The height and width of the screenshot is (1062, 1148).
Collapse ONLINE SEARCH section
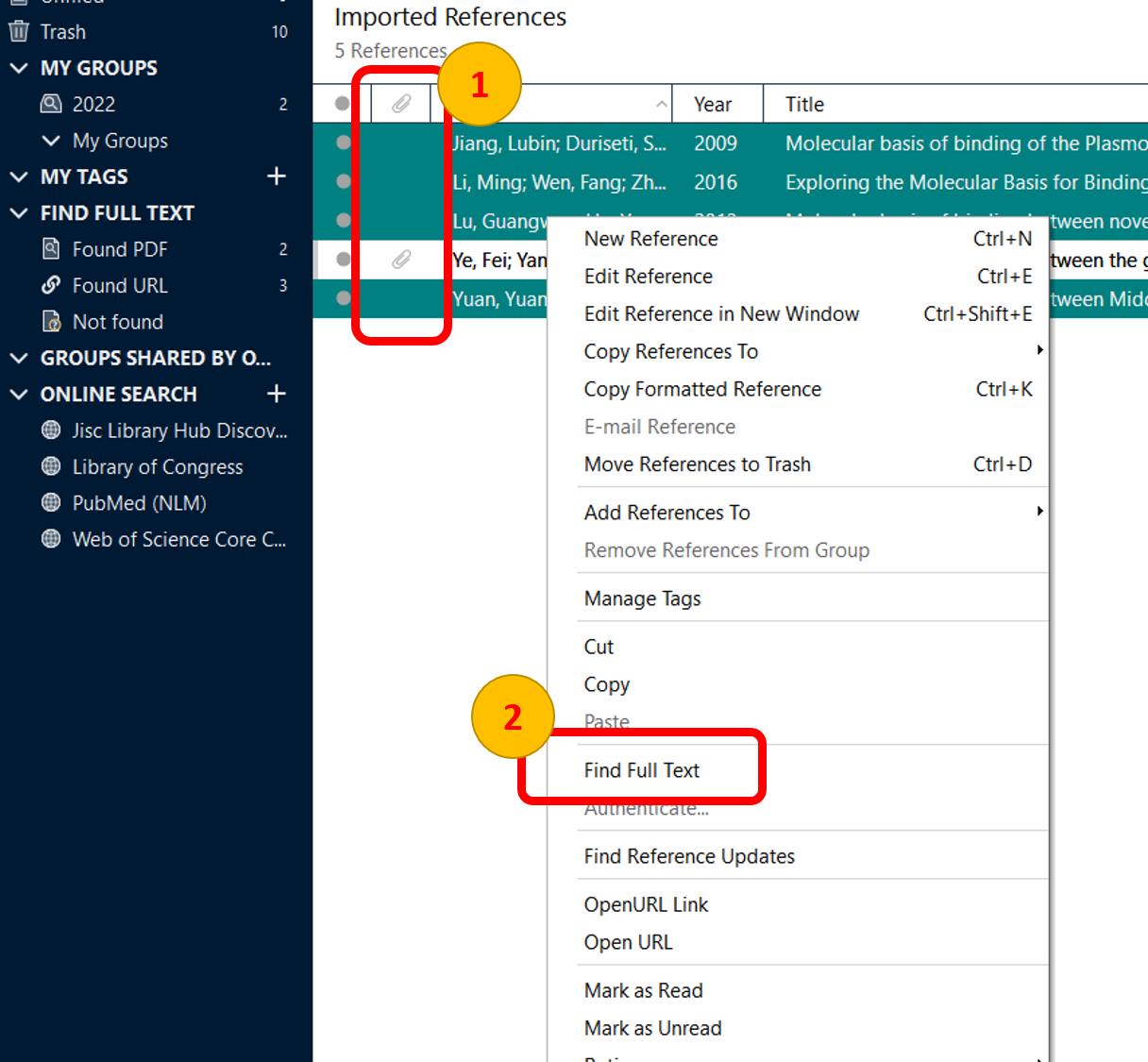click(18, 394)
